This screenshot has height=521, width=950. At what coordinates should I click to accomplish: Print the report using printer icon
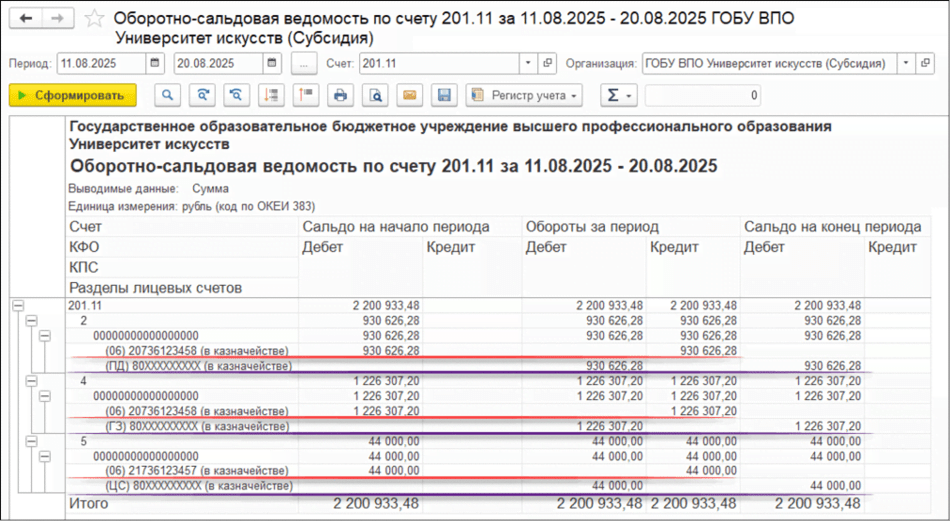tap(341, 95)
